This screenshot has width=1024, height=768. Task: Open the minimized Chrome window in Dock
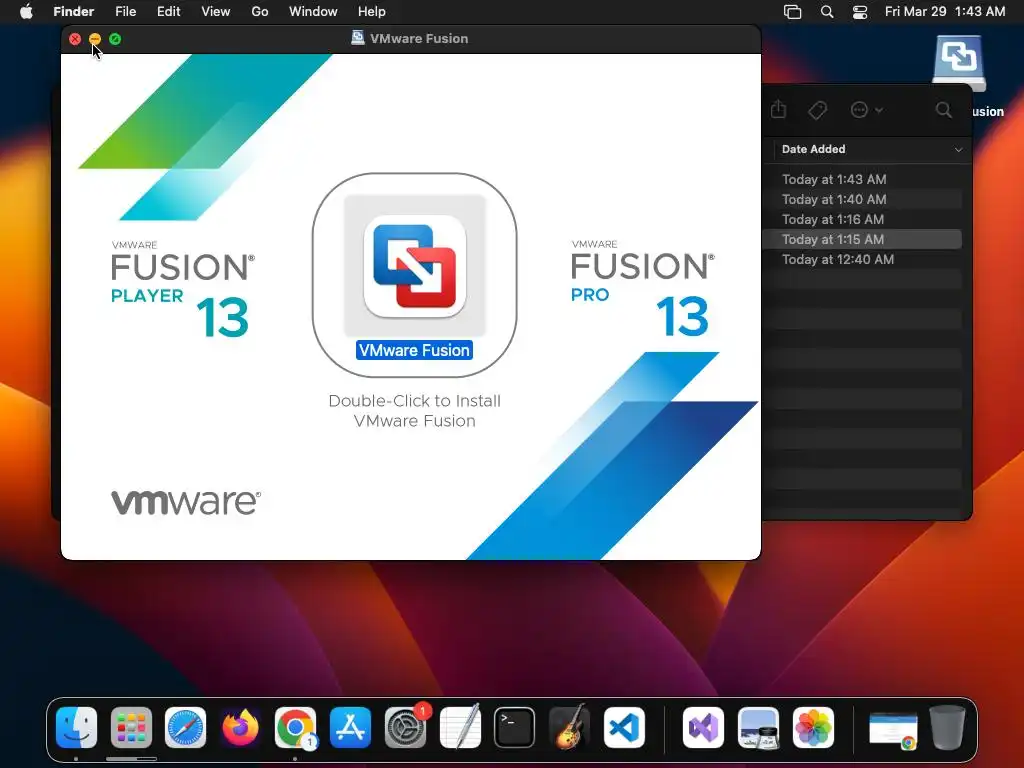tap(893, 729)
